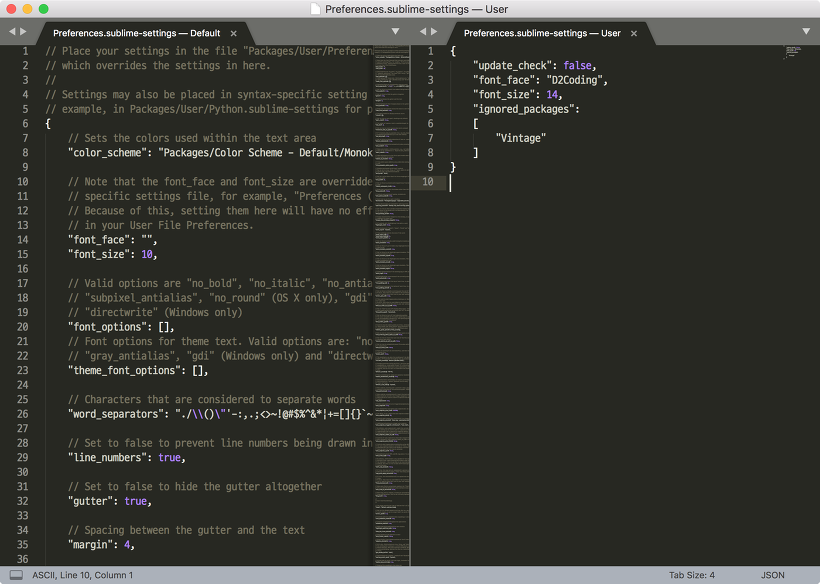Click the "ignored_packages" key
The height and width of the screenshot is (584, 820).
523,109
